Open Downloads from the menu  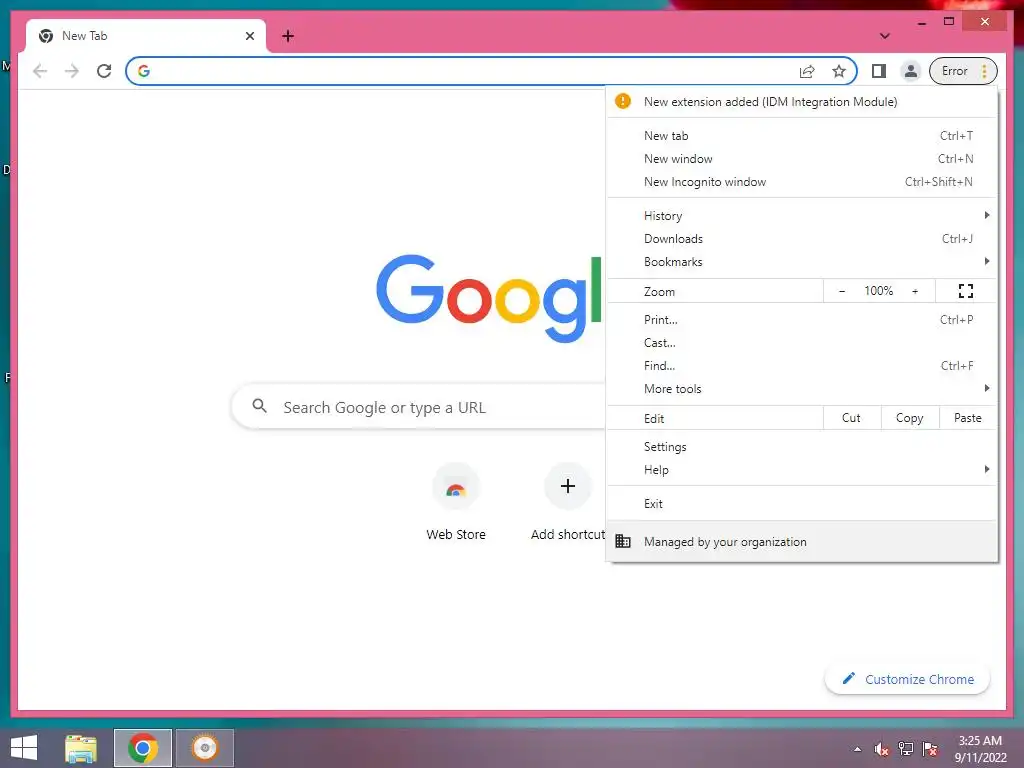tap(802, 239)
